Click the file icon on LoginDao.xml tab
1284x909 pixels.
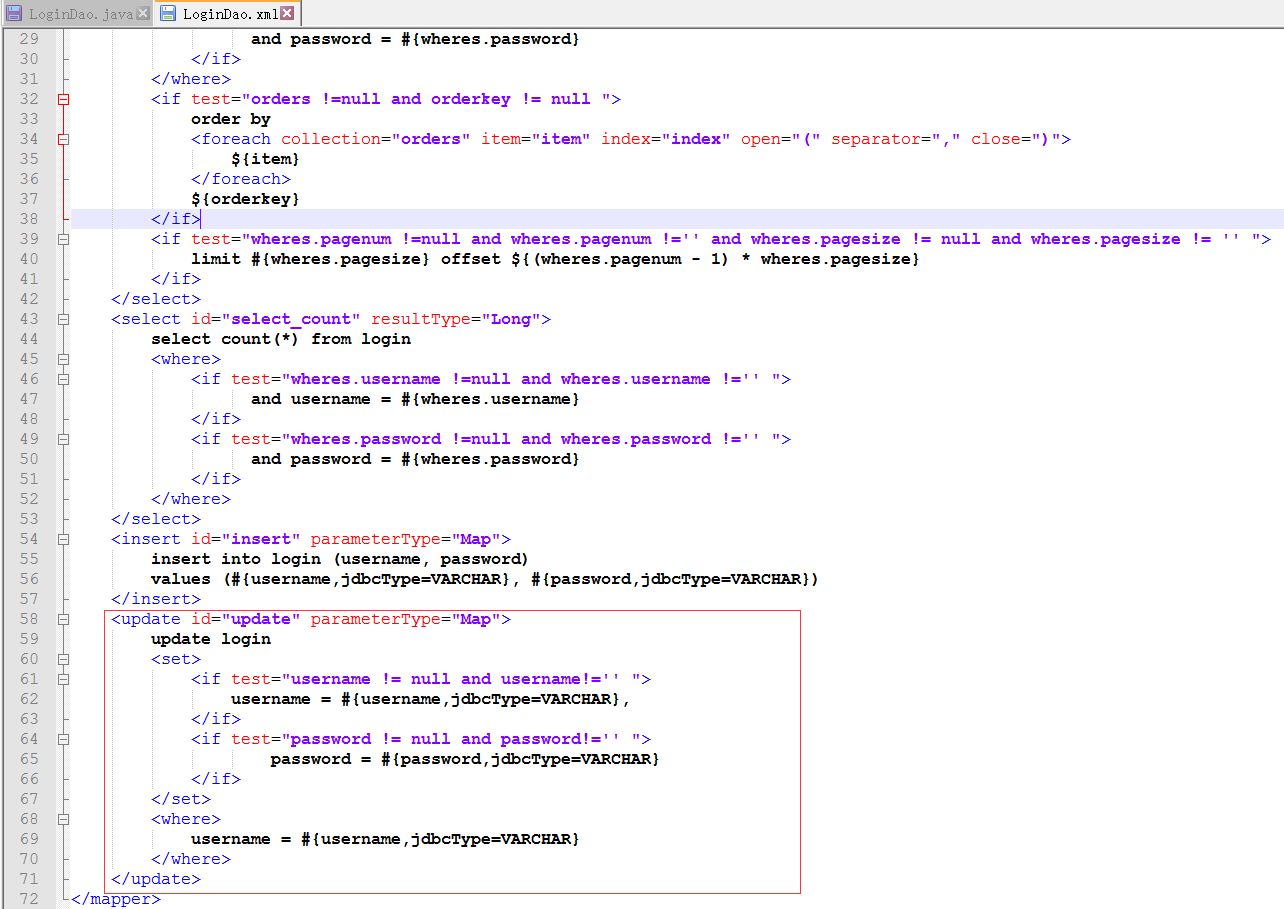[167, 14]
